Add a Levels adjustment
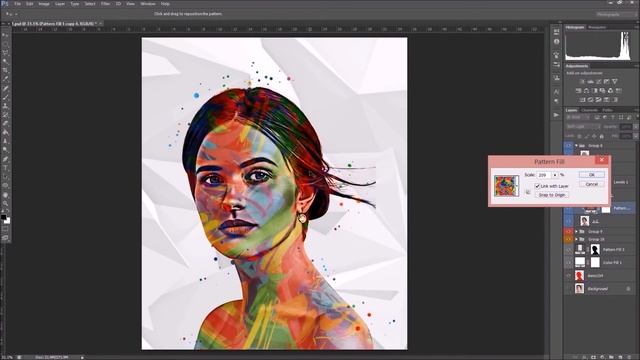 590,81
